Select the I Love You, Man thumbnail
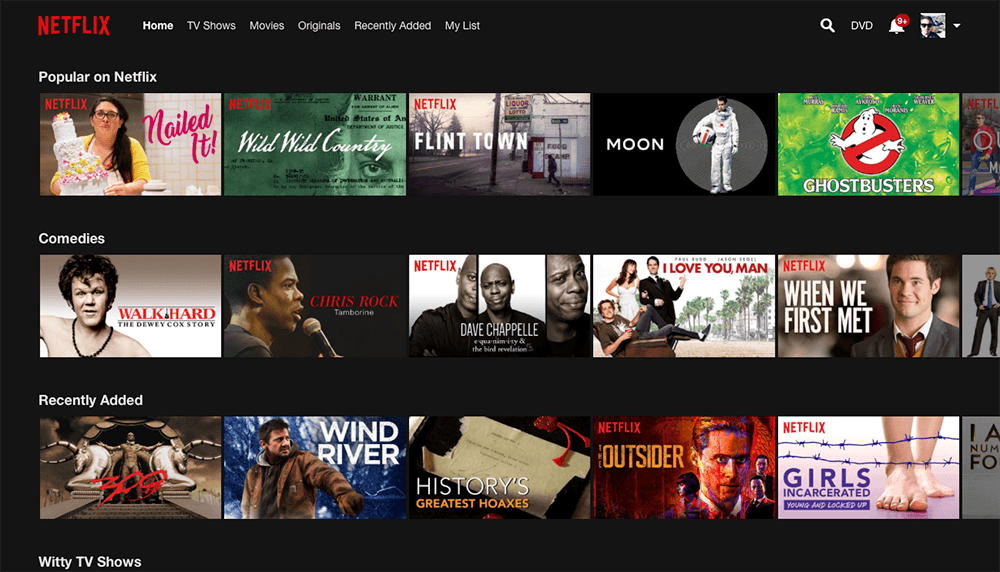The height and width of the screenshot is (572, 1000). coord(684,306)
